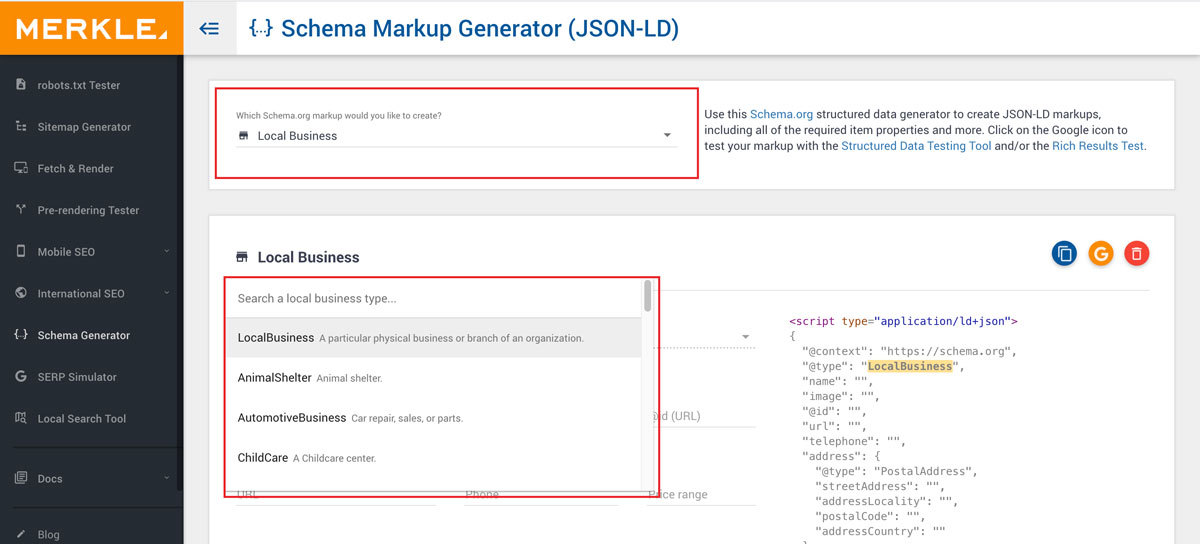
Task: Select AnimalShelter from the type list
Action: pyautogui.click(x=433, y=378)
